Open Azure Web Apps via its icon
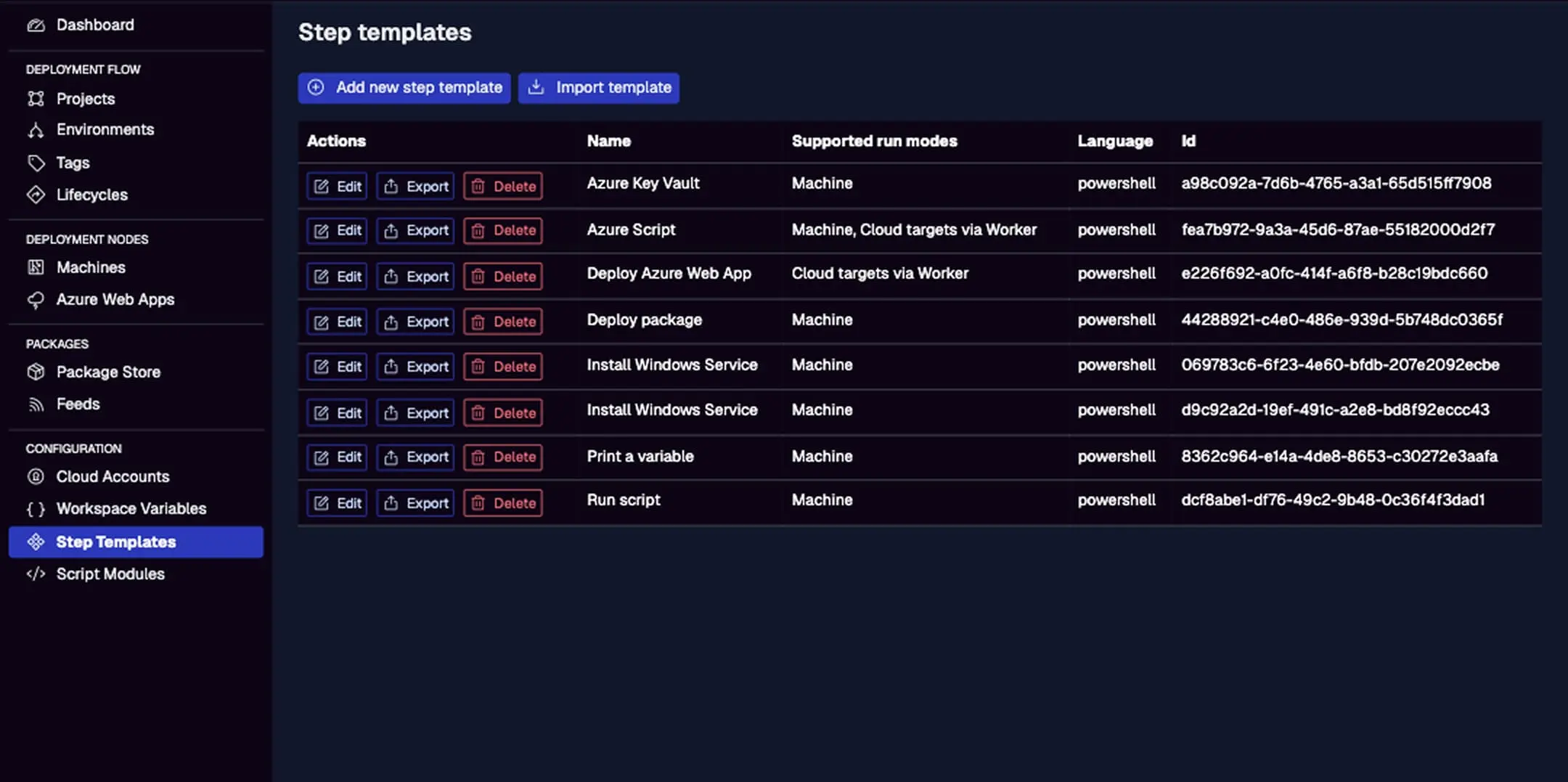This screenshot has height=782, width=1568. (37, 299)
